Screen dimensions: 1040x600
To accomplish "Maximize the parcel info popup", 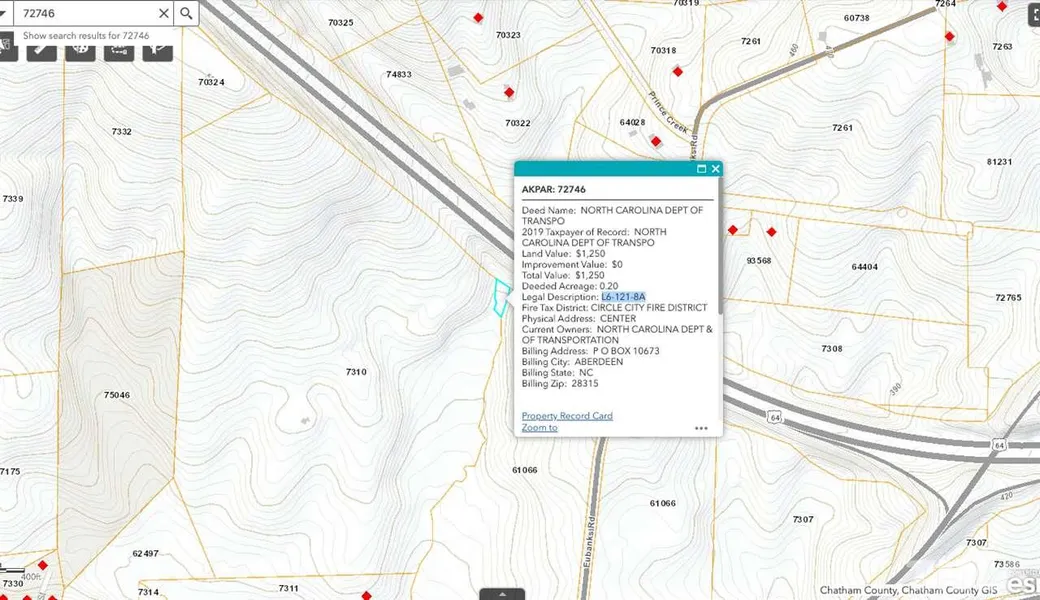I will pos(701,169).
